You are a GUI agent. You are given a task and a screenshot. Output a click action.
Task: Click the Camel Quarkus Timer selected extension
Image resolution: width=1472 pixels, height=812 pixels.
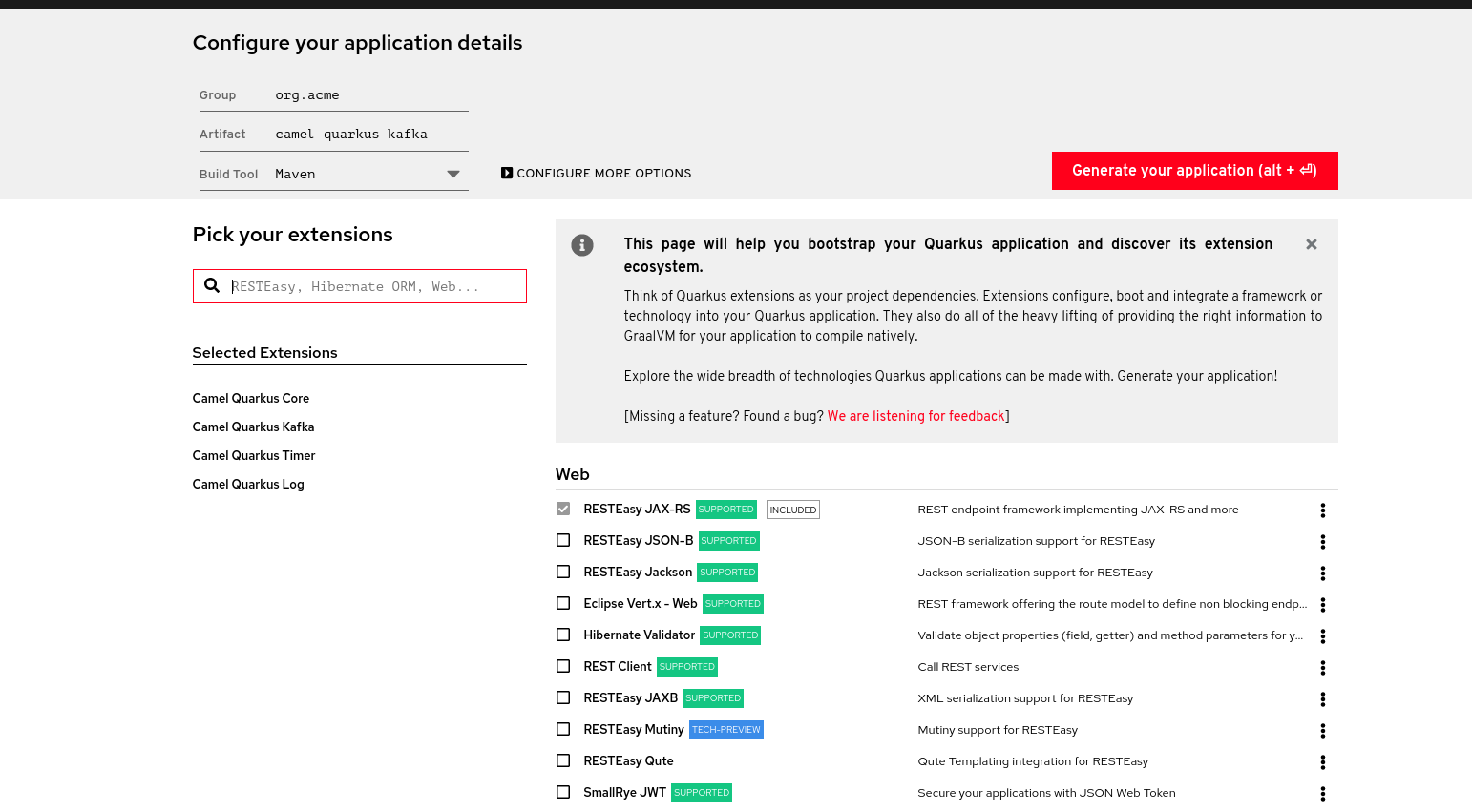pos(254,456)
